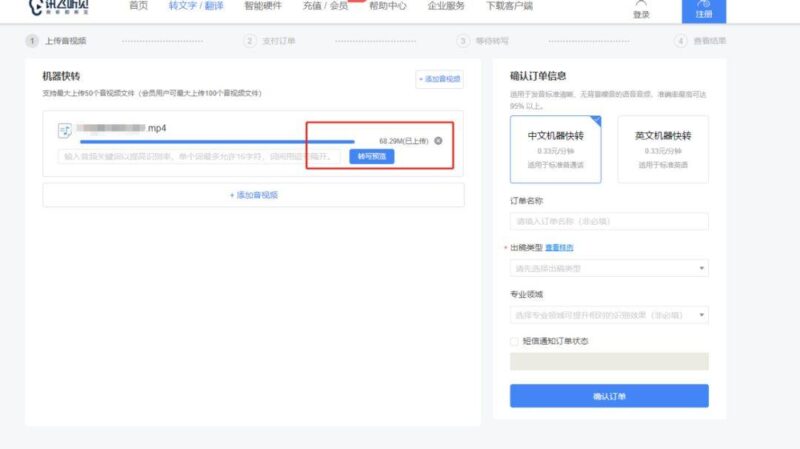800x449 pixels.
Task: Click step 1 上传音视频
Action: [x=56, y=41]
